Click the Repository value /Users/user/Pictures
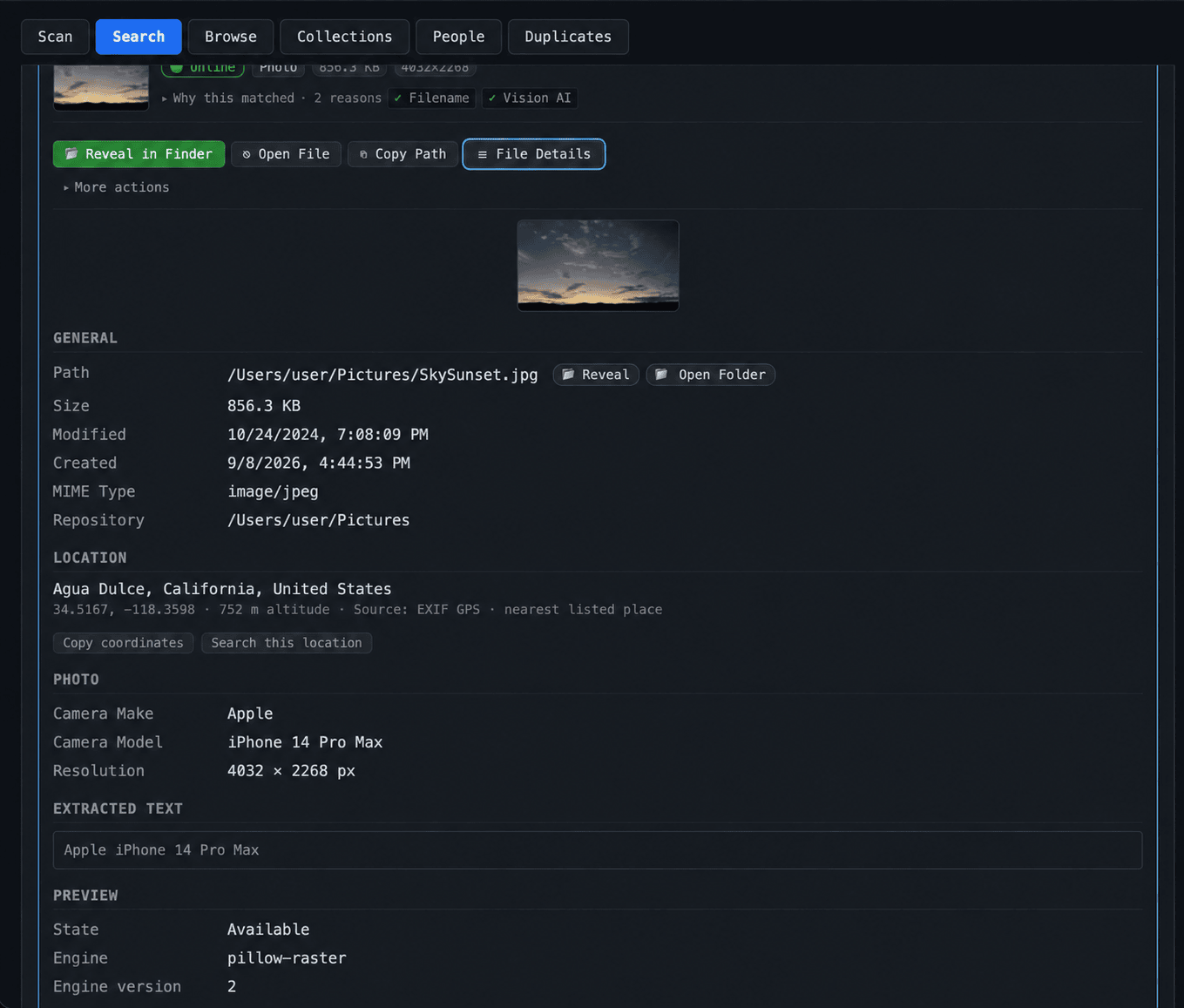The image size is (1184, 1008). [x=318, y=520]
